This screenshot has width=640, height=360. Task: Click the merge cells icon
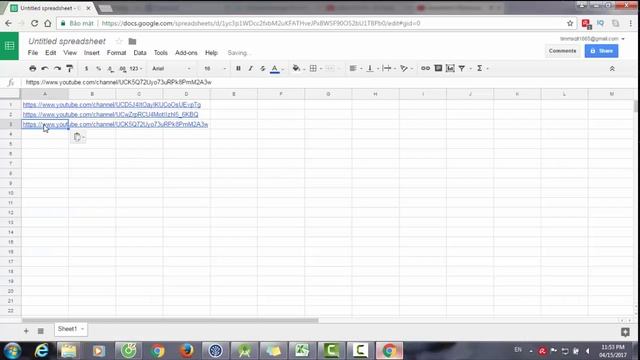(330, 69)
